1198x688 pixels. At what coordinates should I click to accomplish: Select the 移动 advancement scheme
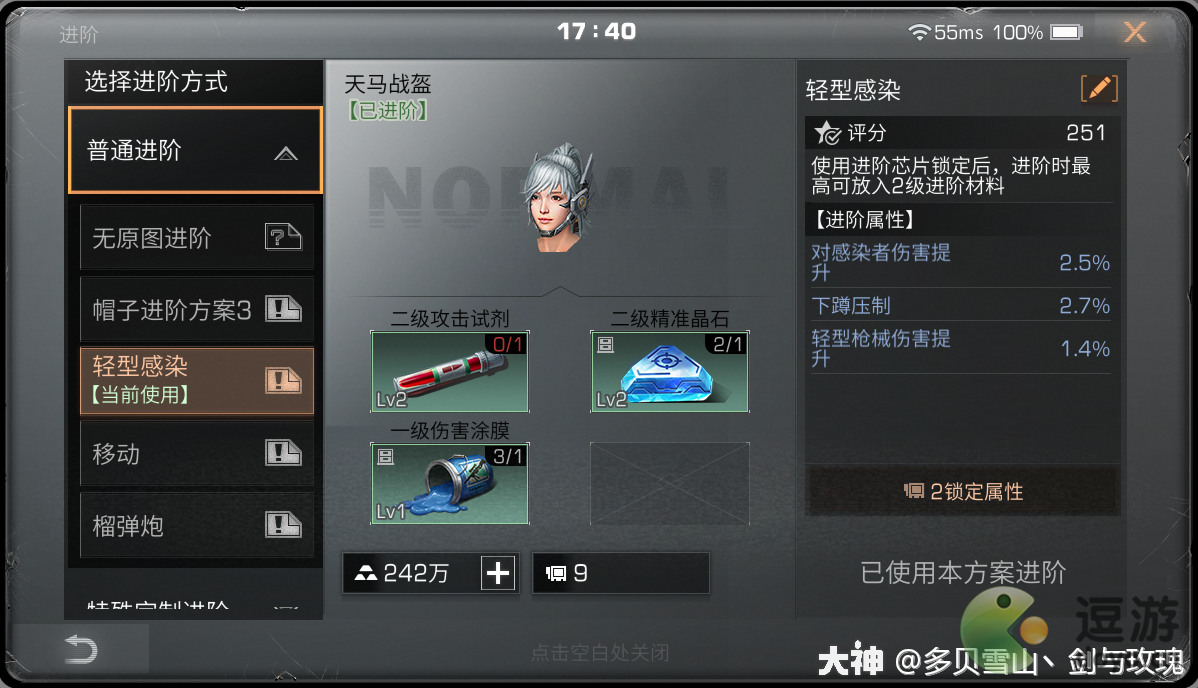(197, 453)
